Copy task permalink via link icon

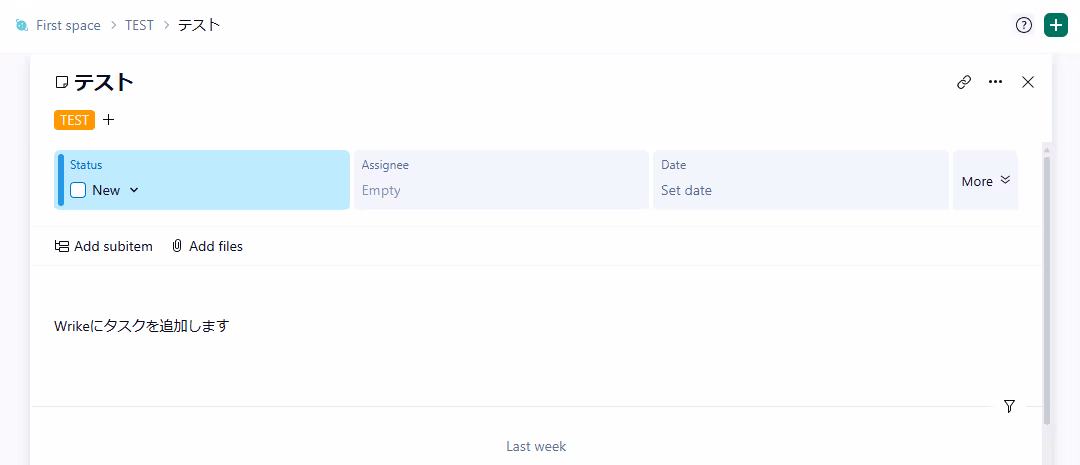click(964, 83)
